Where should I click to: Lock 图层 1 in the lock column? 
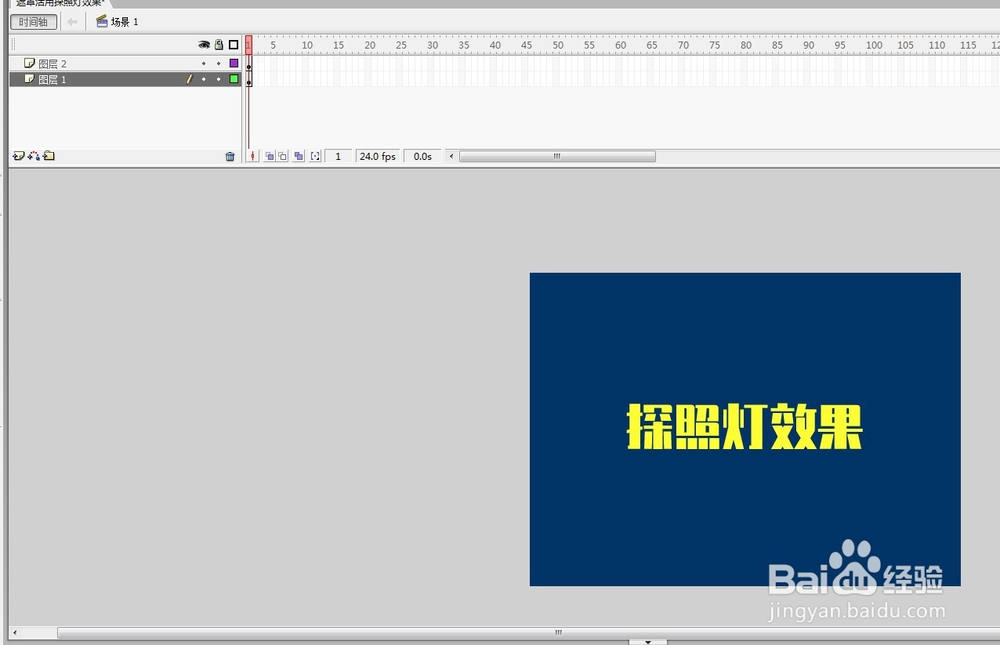point(218,79)
